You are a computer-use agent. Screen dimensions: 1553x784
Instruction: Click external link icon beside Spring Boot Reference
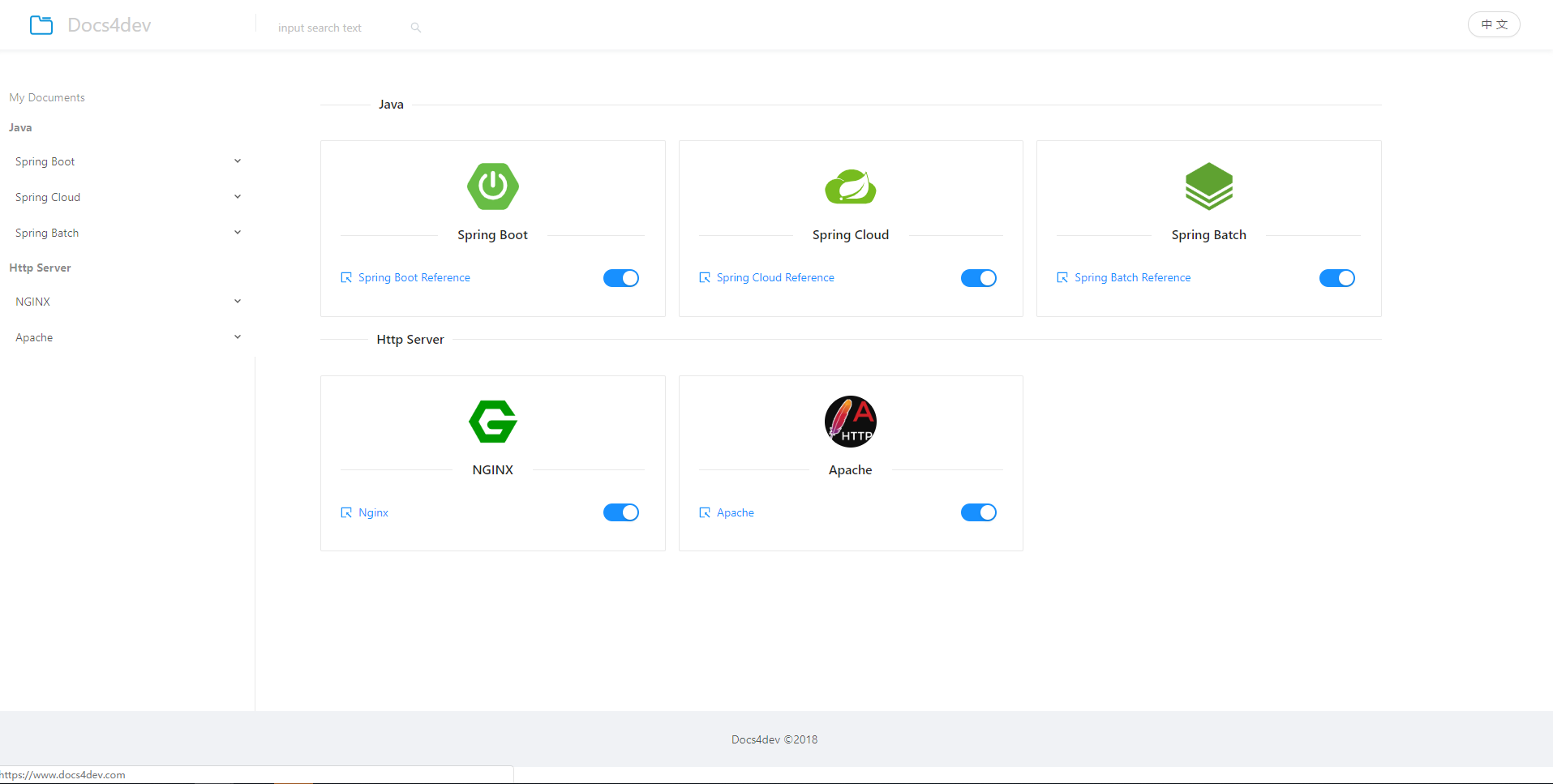coord(346,277)
